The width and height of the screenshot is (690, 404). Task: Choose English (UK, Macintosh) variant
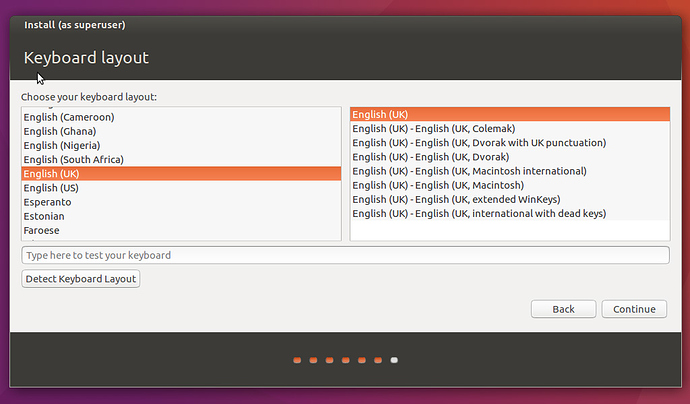click(437, 185)
